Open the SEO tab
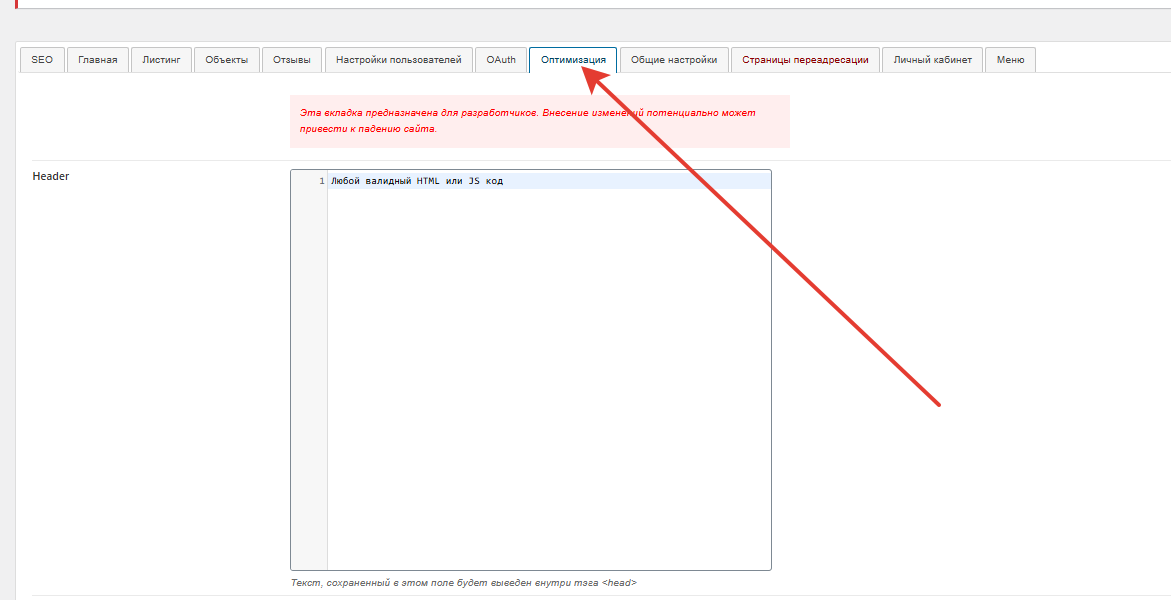This screenshot has height=600, width=1171. click(x=42, y=60)
